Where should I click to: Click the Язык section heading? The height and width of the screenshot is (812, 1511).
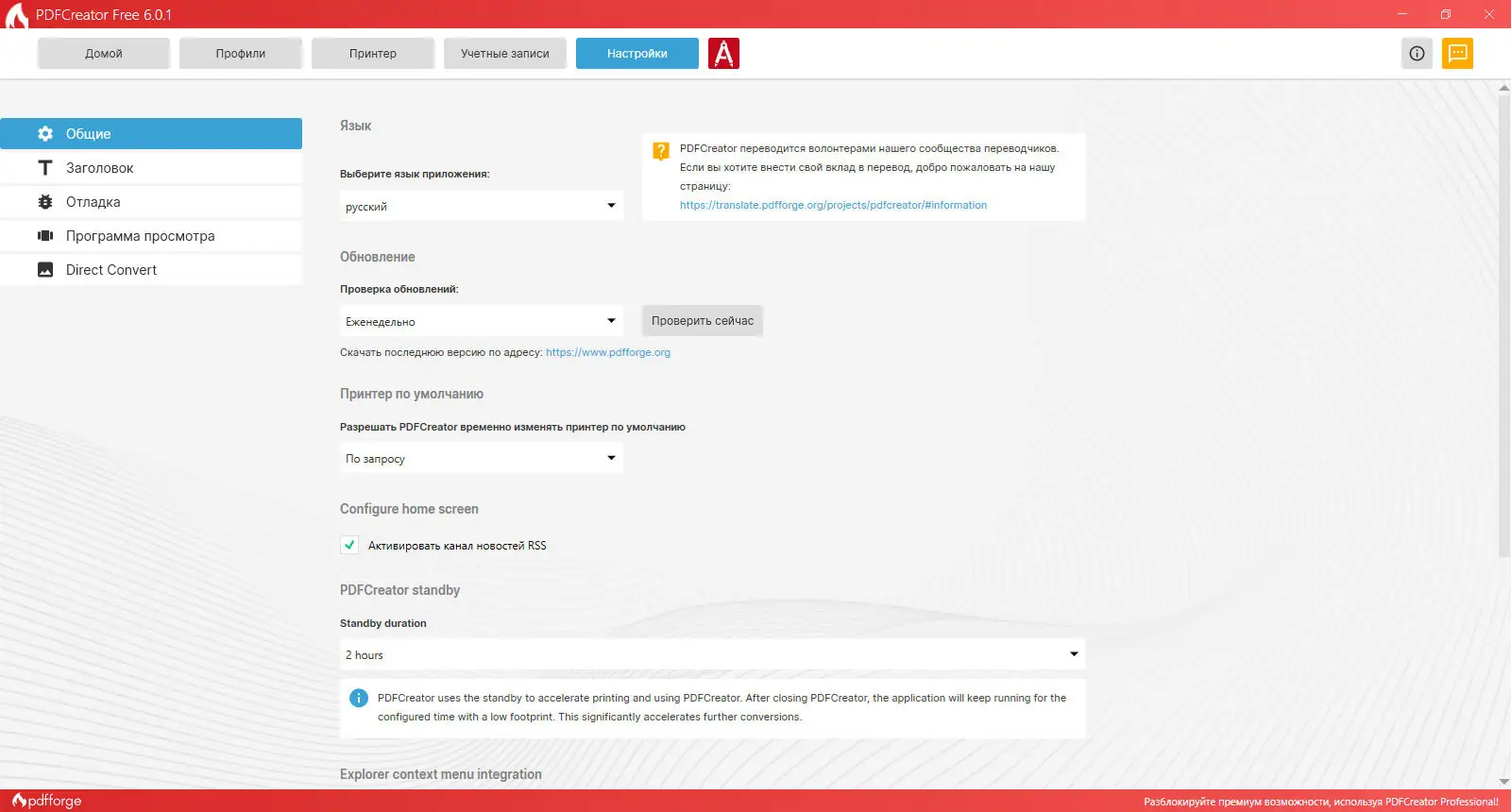355,126
